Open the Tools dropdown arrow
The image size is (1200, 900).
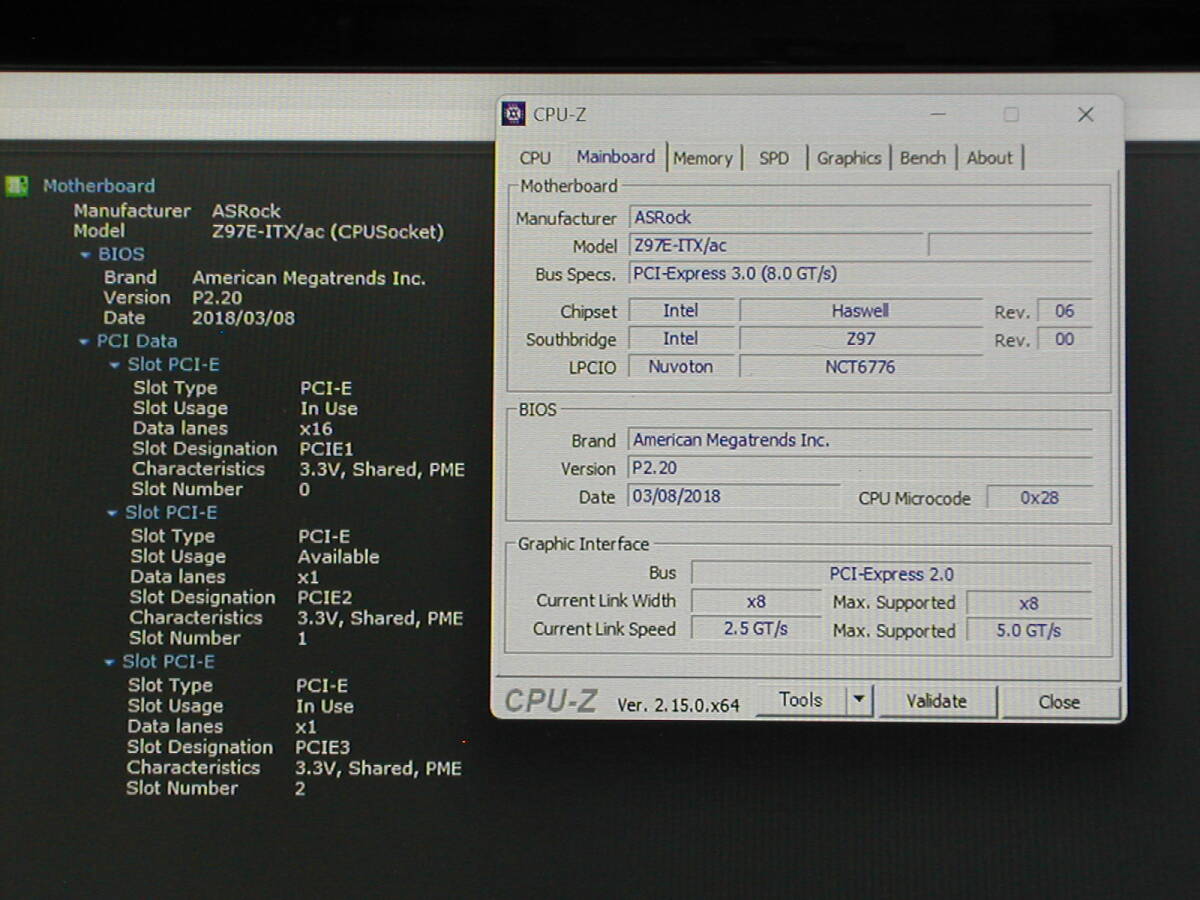(x=859, y=700)
